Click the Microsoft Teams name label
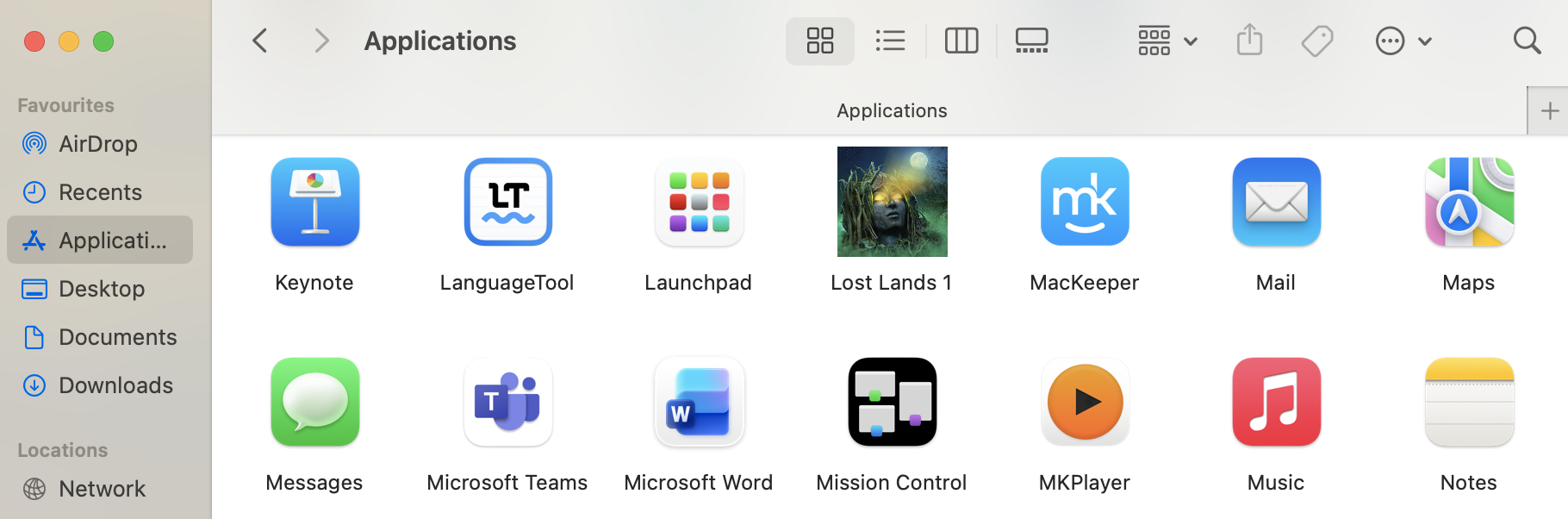This screenshot has width=1568, height=519. 507,483
